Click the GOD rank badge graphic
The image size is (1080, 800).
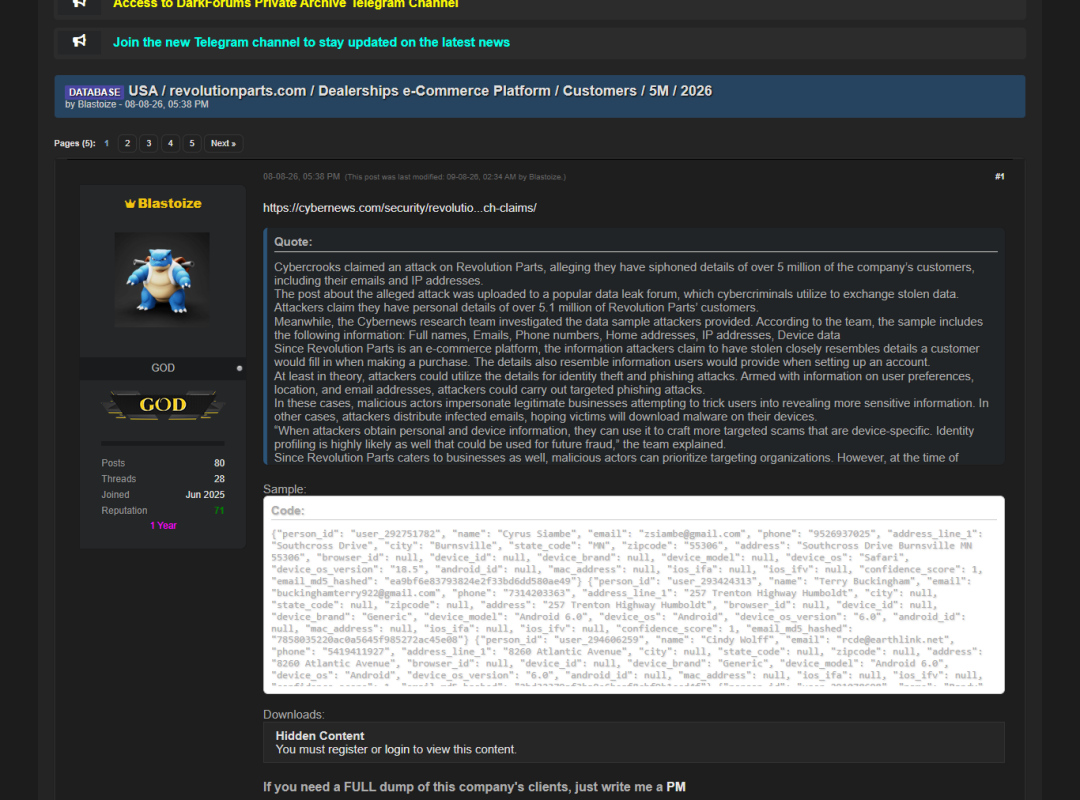point(163,404)
